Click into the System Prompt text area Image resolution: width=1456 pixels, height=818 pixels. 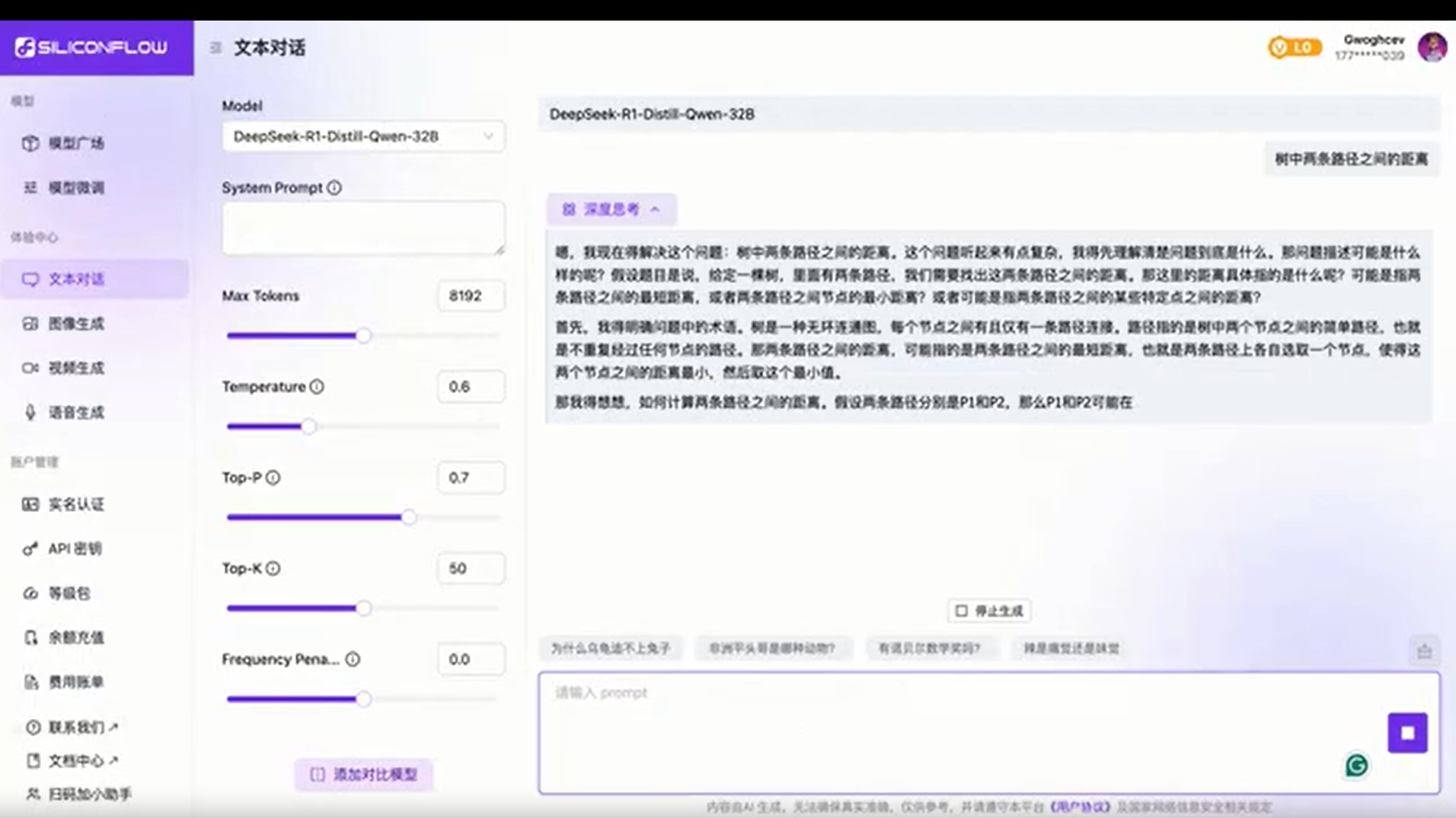click(x=363, y=228)
